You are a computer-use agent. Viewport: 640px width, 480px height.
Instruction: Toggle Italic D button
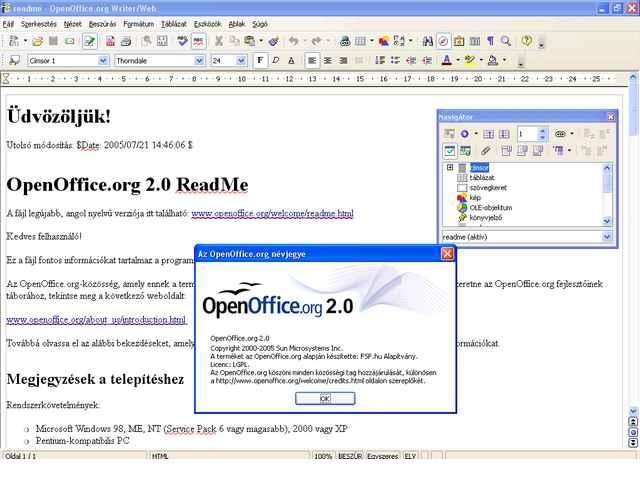[276, 61]
